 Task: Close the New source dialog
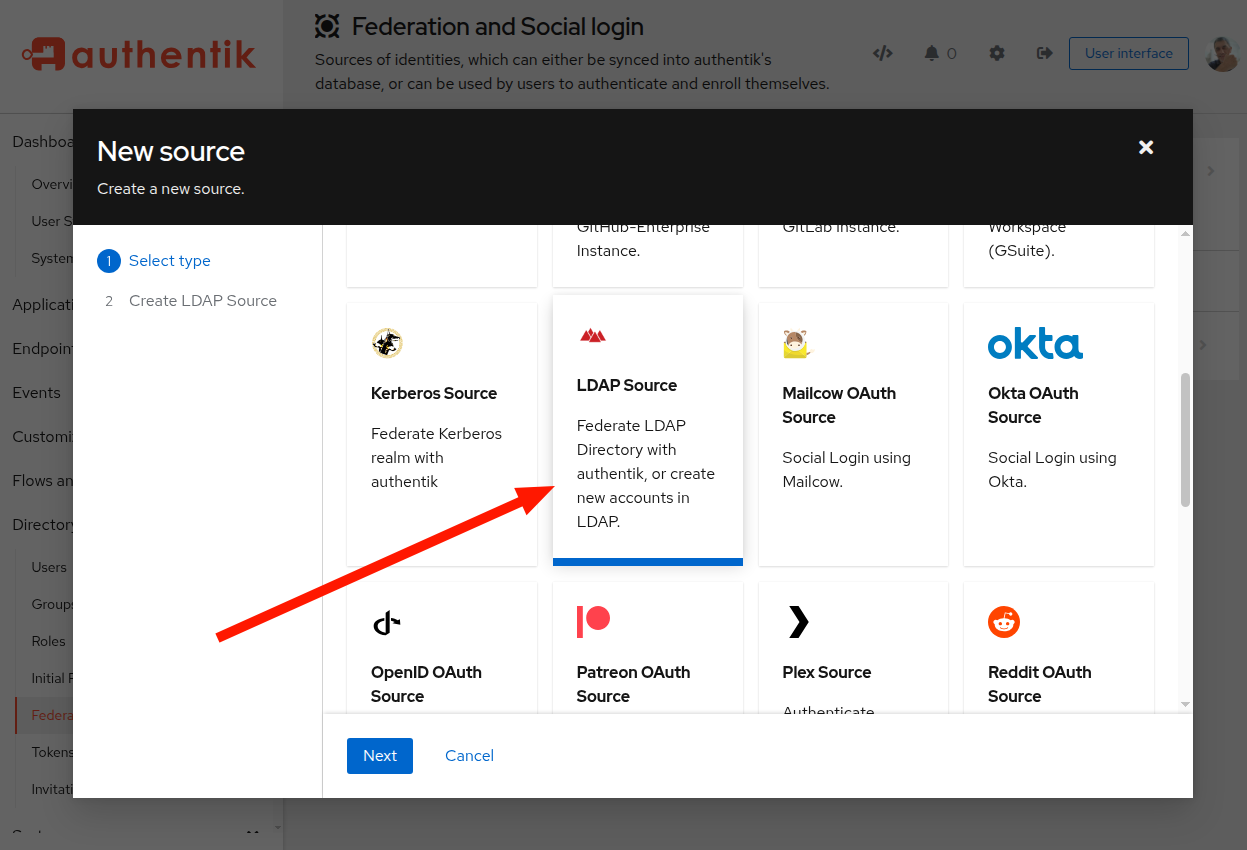pos(1146,147)
